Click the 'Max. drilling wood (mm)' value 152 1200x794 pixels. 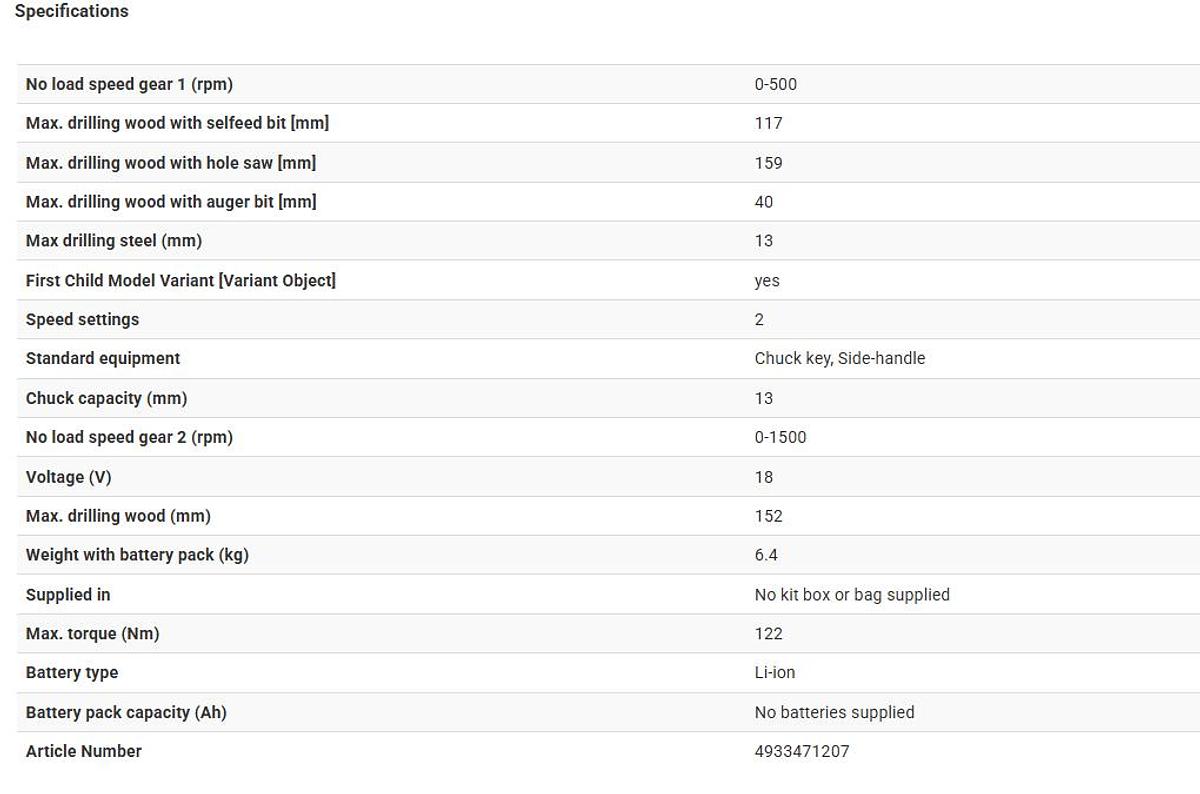pyautogui.click(x=768, y=516)
